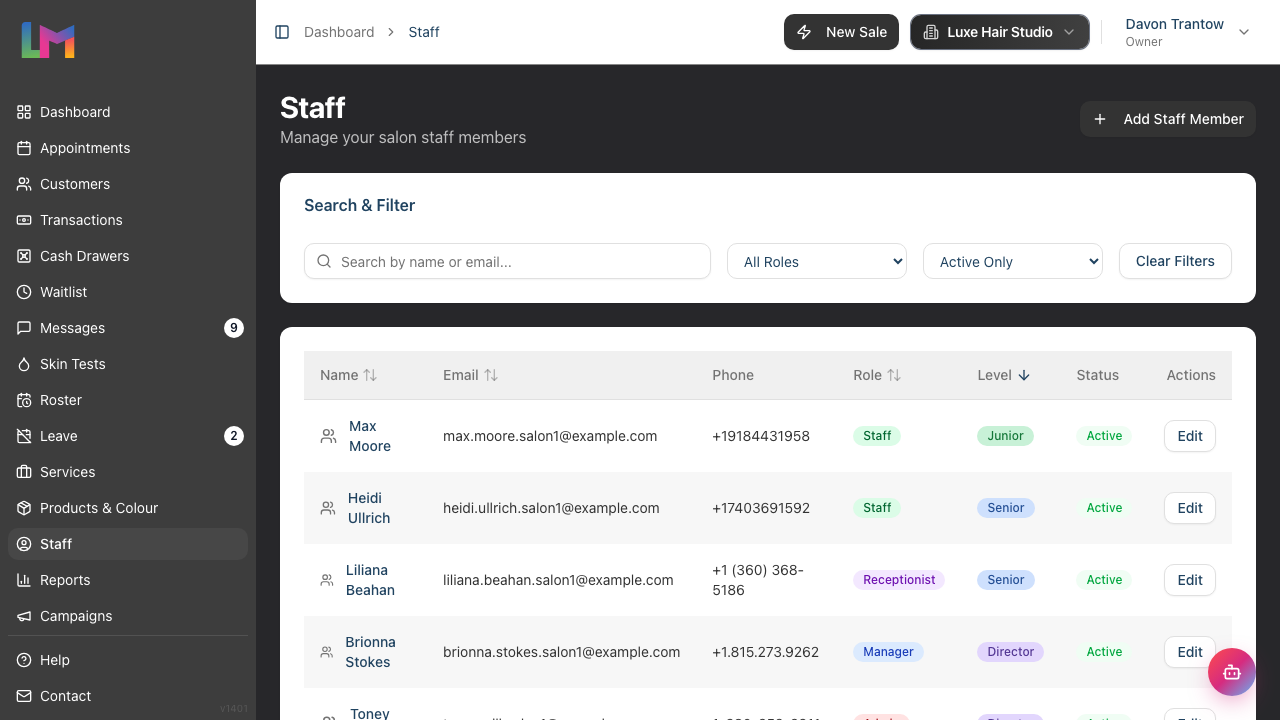Click the LM logo in sidebar

coord(48,40)
